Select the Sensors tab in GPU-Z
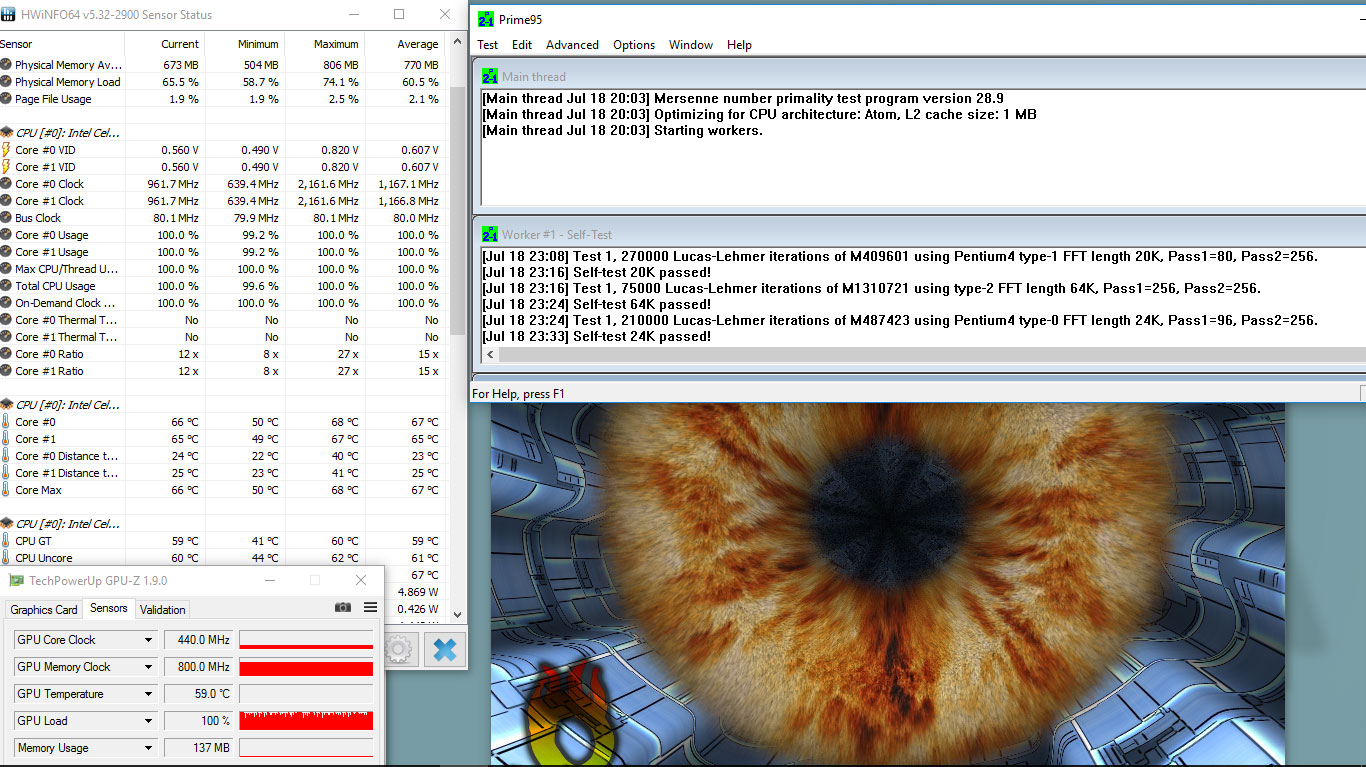Screen dimensions: 1366x767 109,608
